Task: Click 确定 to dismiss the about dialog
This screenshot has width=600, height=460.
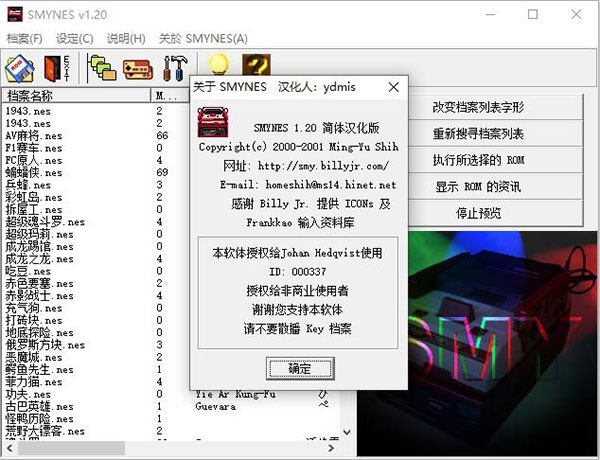Action: coord(300,369)
